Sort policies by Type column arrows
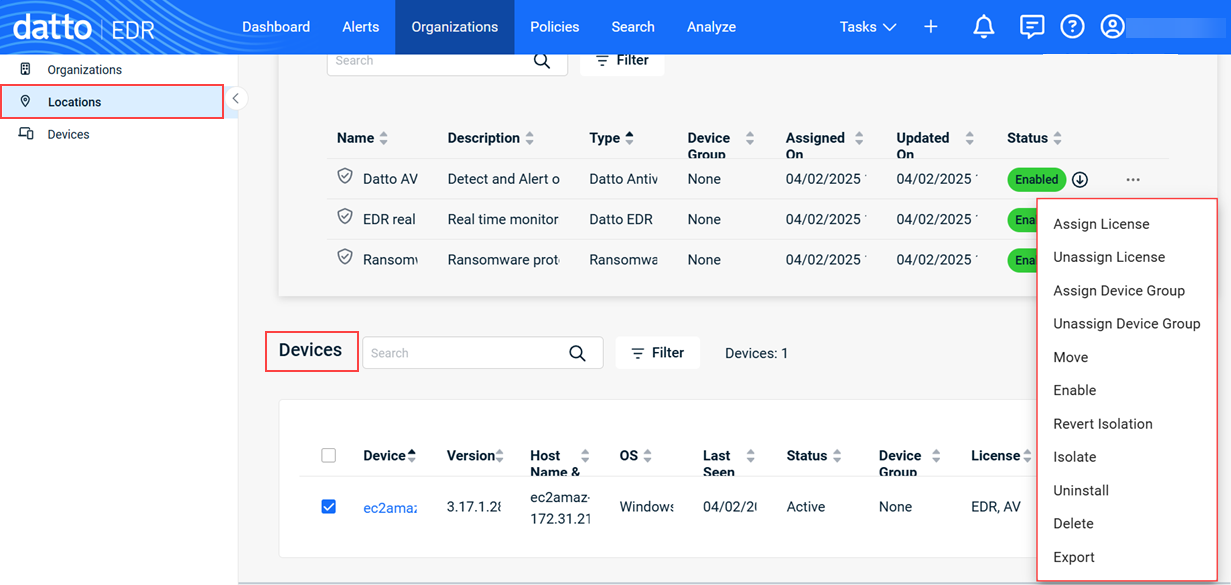This screenshot has height=585, width=1231. click(x=629, y=138)
